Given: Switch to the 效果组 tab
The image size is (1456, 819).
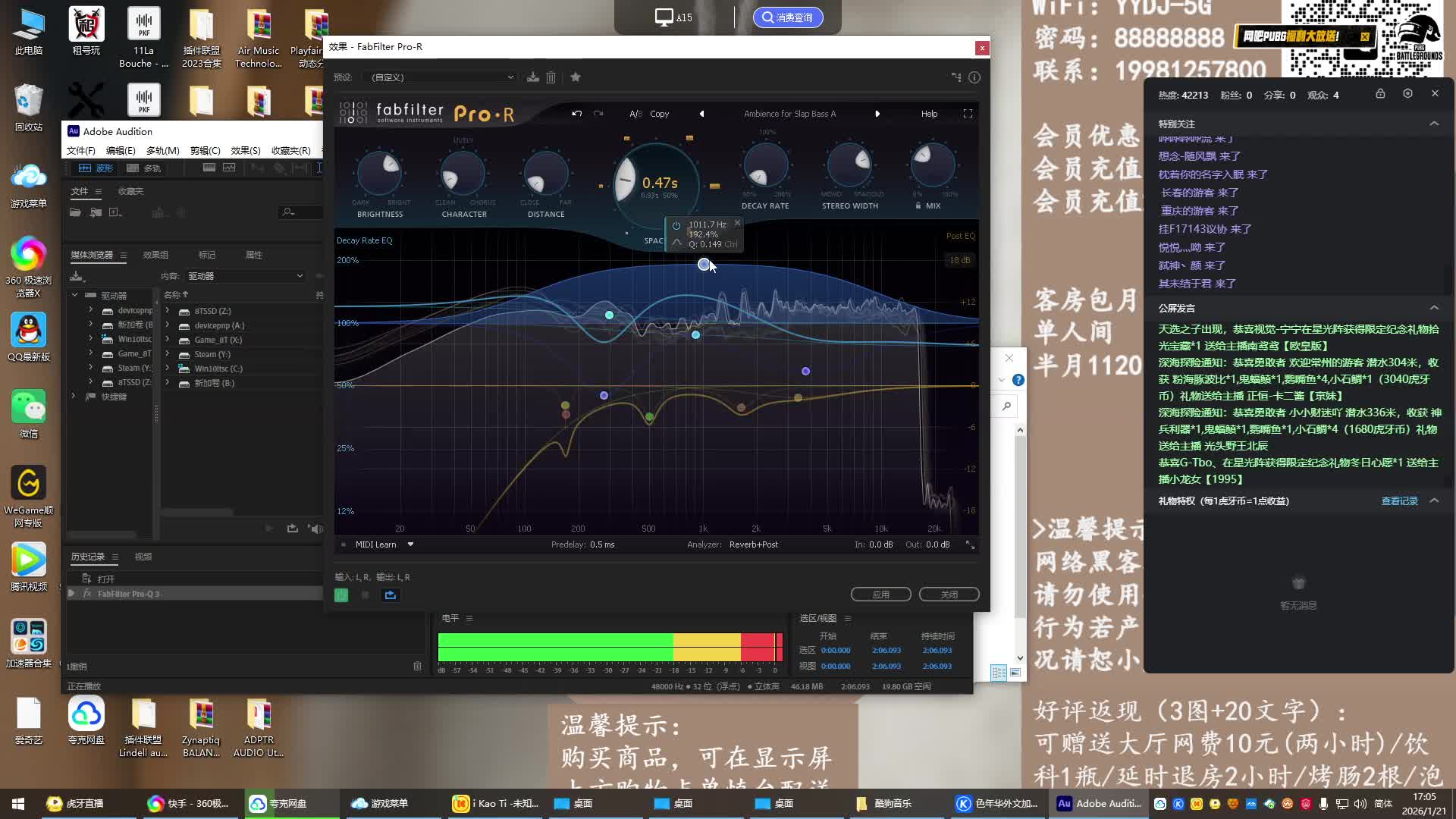Looking at the screenshot, I should click(x=155, y=255).
